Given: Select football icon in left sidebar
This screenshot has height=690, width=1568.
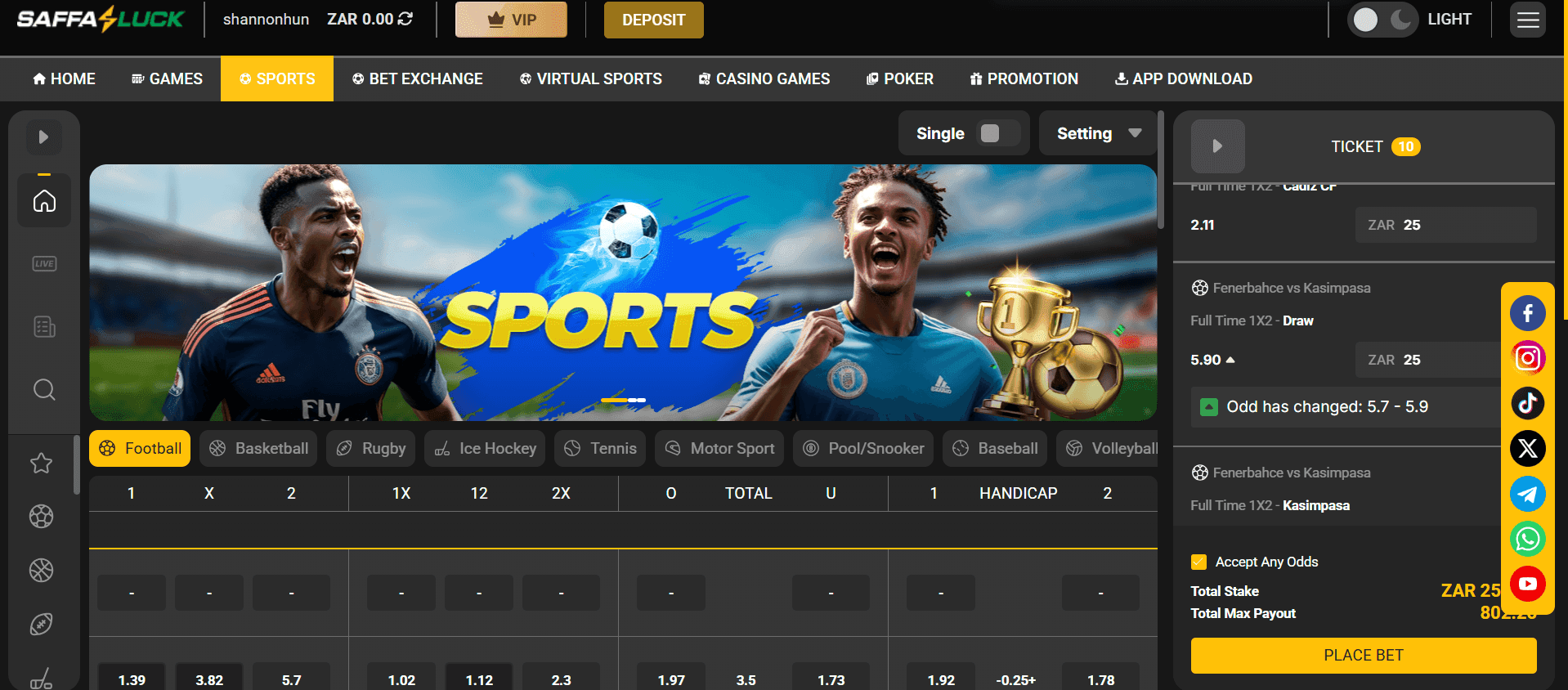Looking at the screenshot, I should click(x=41, y=517).
